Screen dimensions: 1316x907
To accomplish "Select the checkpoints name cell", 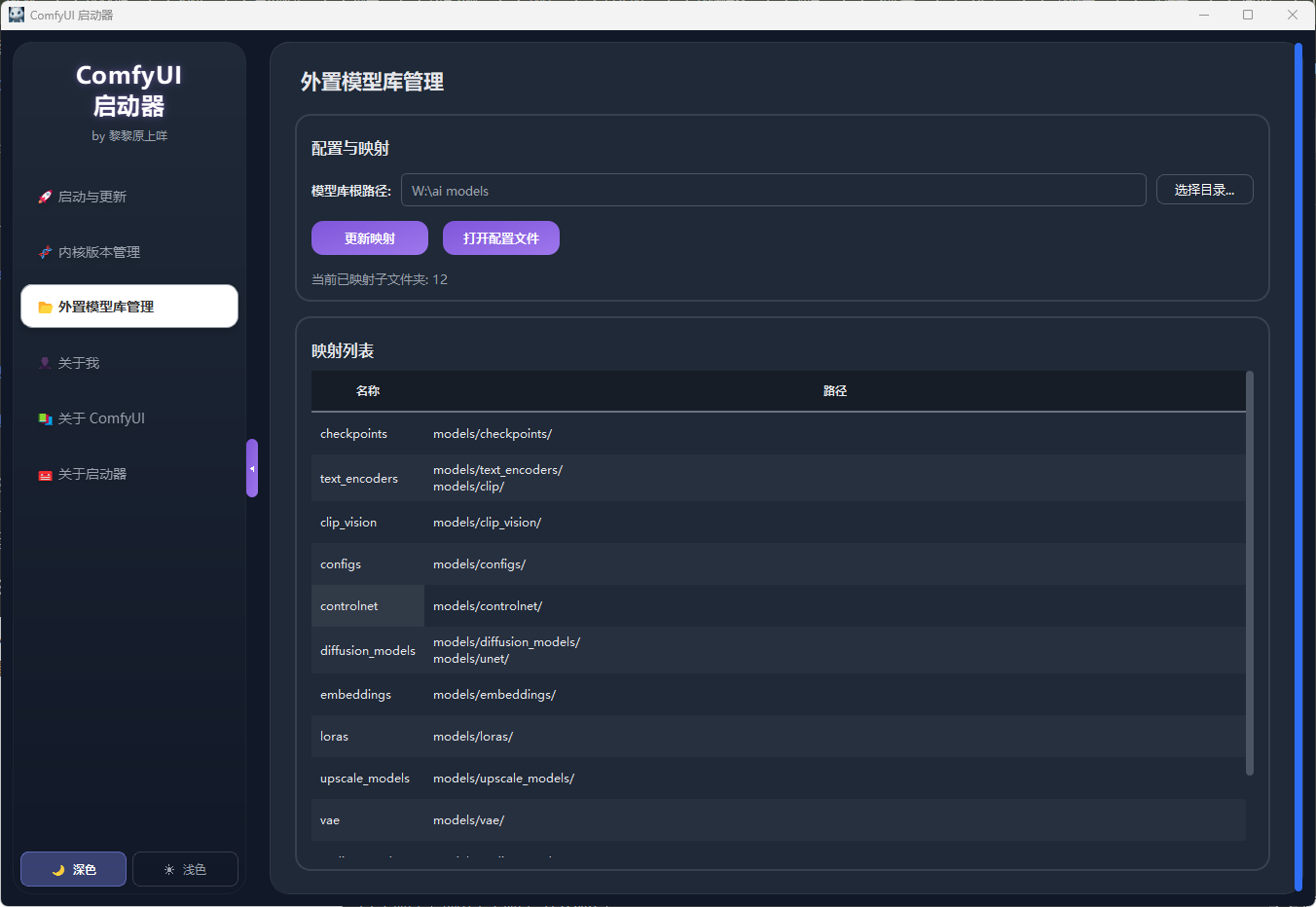I will [368, 434].
